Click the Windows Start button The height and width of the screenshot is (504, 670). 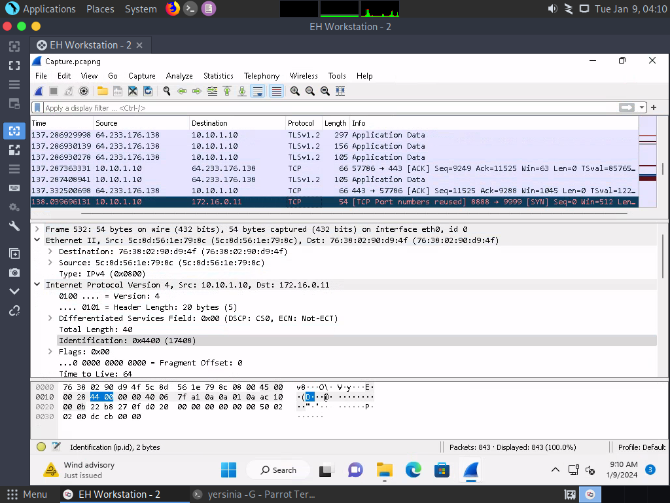[x=228, y=470]
